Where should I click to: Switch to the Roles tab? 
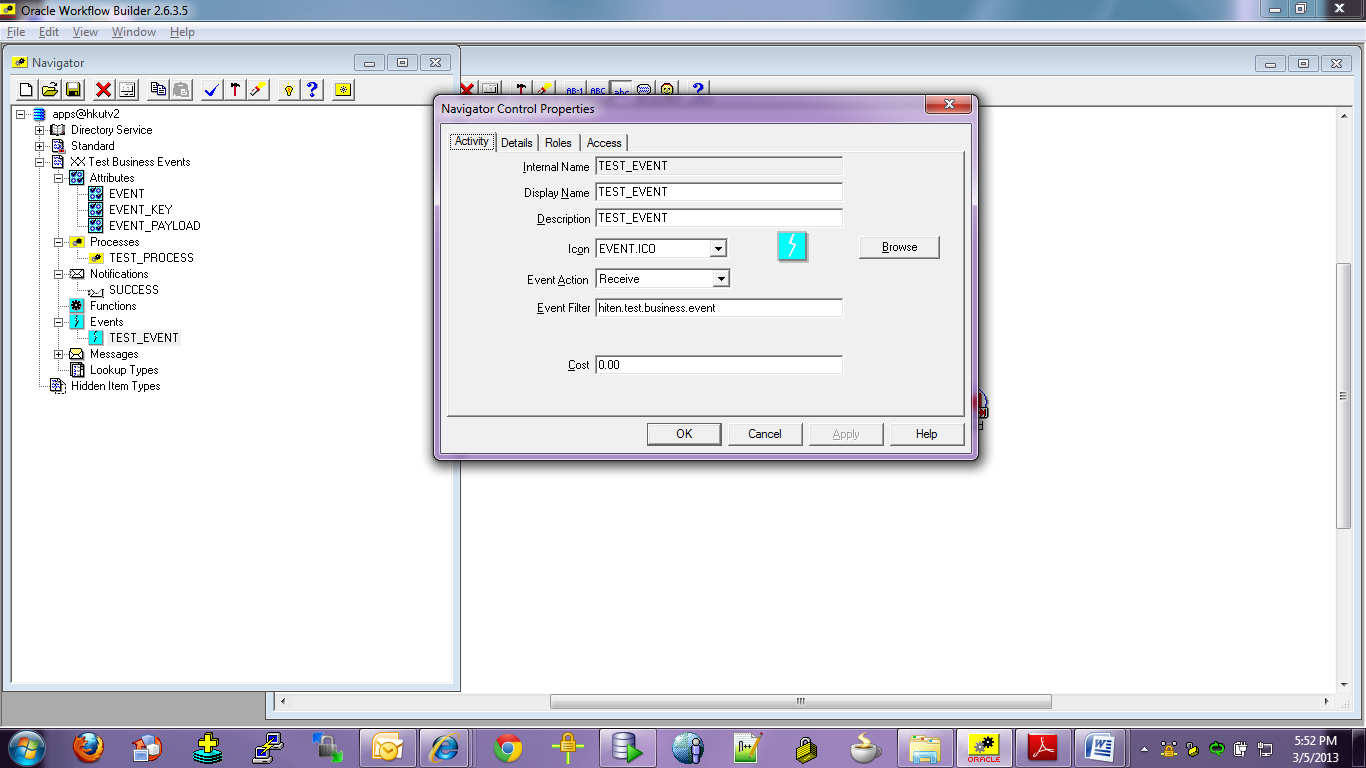point(558,143)
